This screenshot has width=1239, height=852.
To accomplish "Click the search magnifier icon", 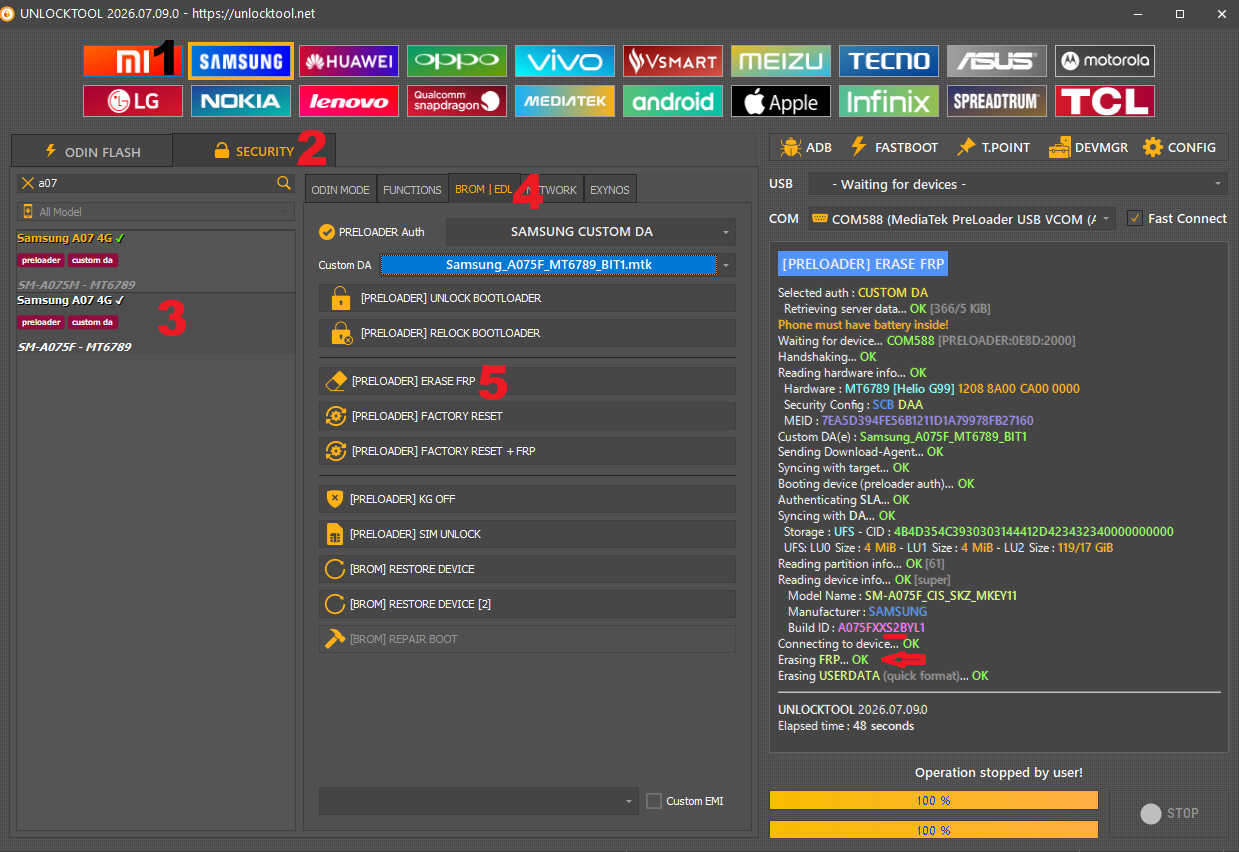I will (x=284, y=183).
